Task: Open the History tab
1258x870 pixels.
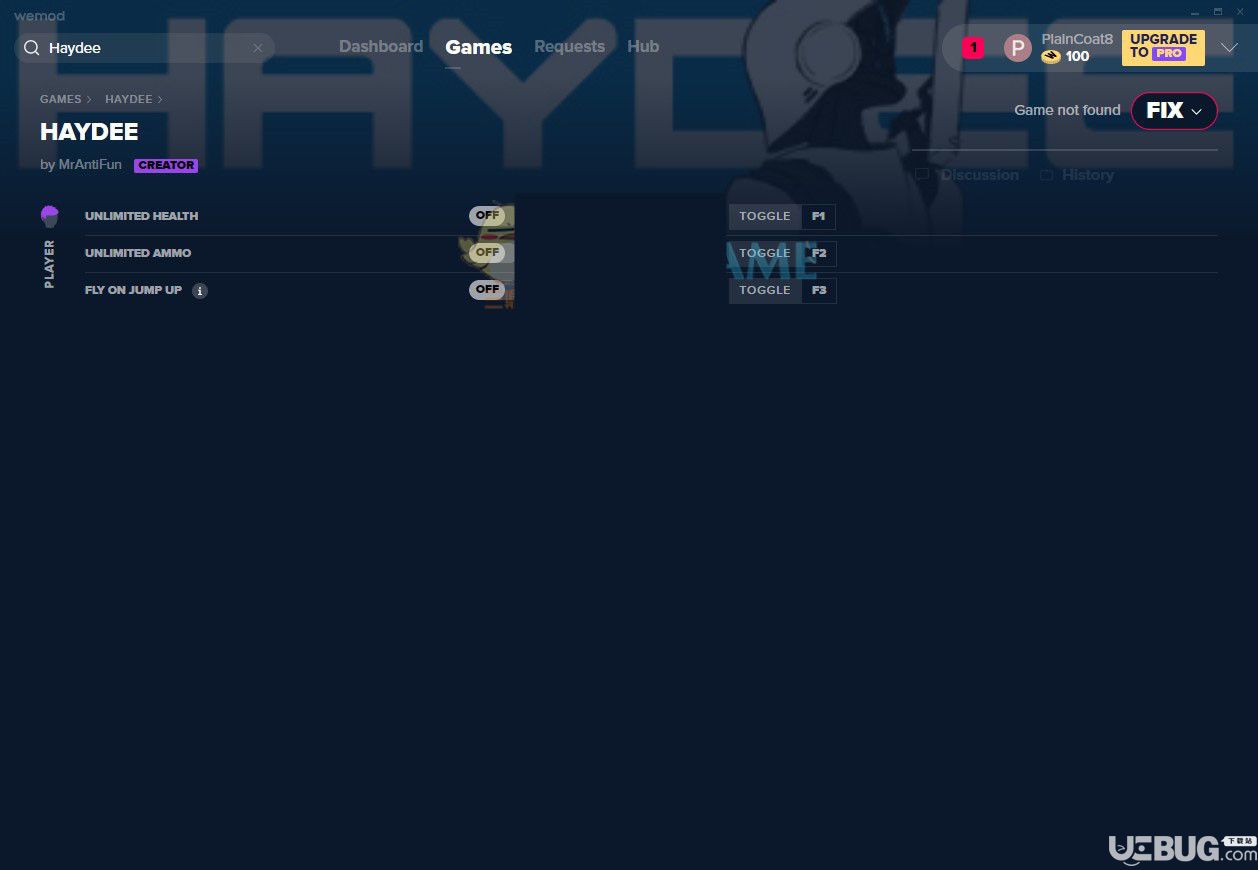Action: [x=1078, y=175]
